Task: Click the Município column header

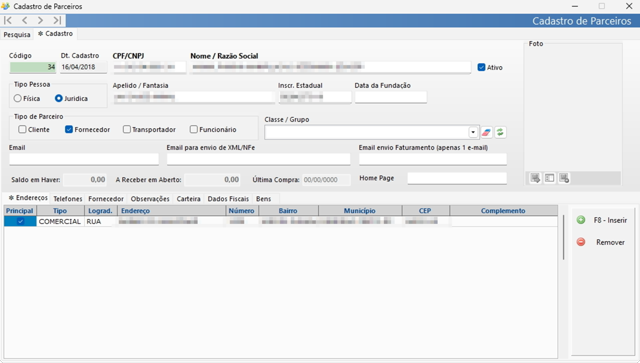Action: pyautogui.click(x=360, y=211)
